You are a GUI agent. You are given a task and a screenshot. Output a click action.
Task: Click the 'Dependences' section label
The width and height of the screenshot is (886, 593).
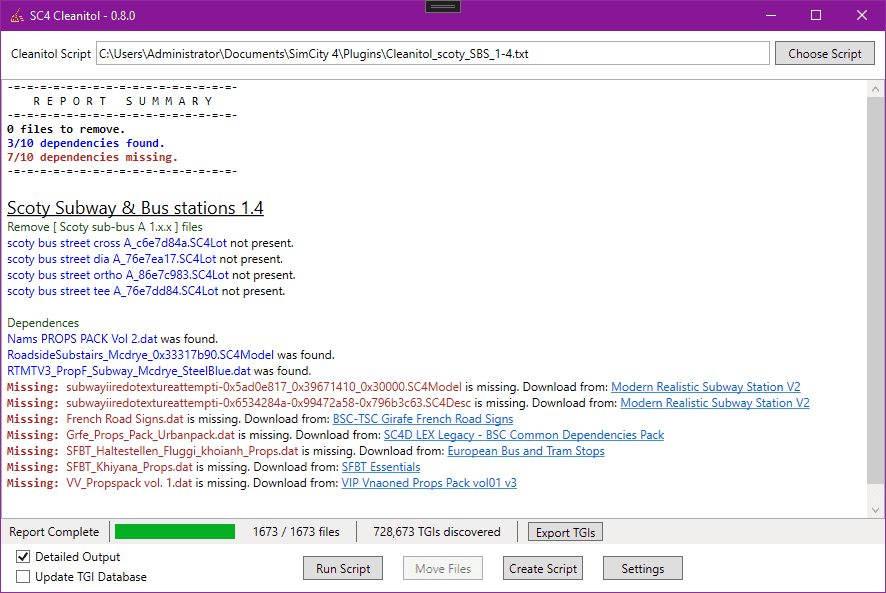coord(43,323)
